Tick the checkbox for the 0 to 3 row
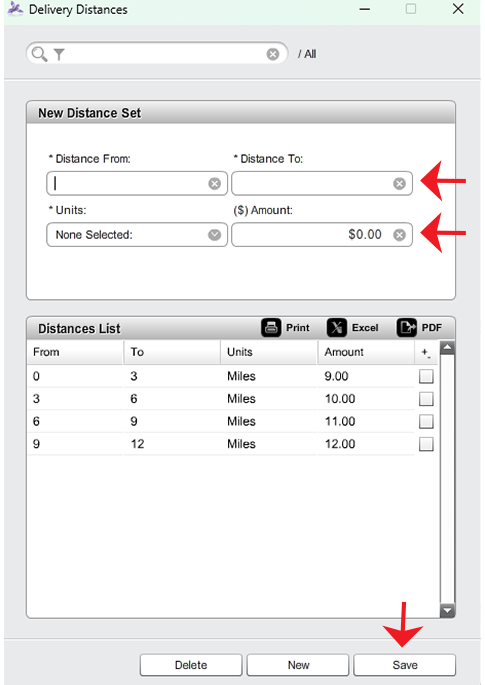485x685 pixels. point(426,376)
